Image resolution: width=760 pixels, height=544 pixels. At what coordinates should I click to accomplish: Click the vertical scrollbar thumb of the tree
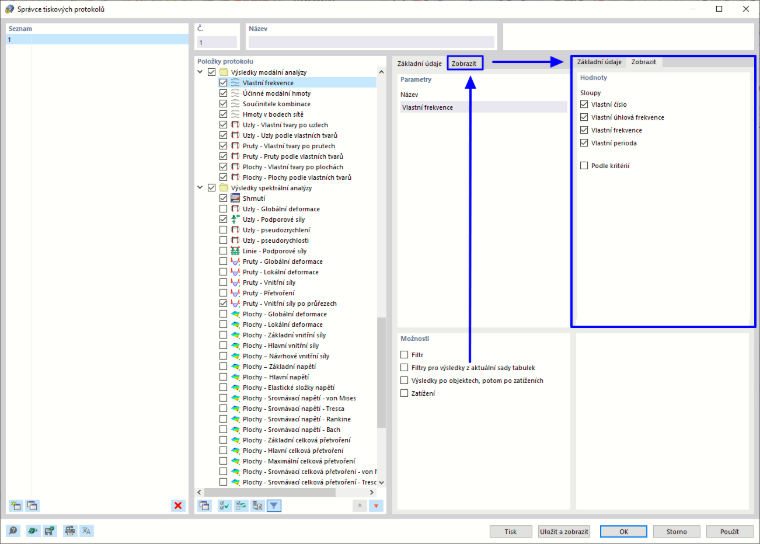(381, 372)
